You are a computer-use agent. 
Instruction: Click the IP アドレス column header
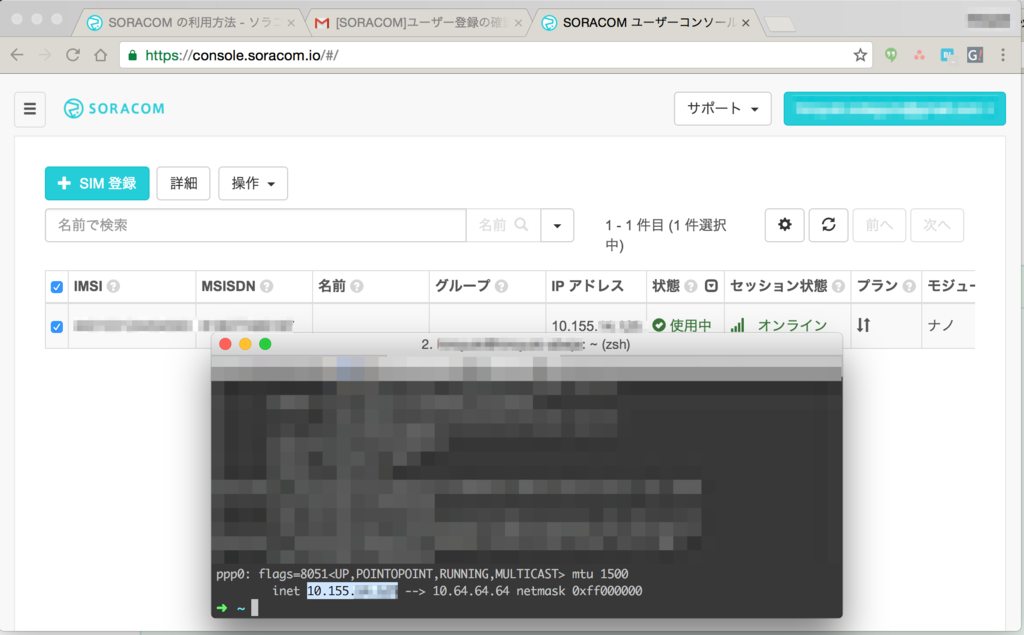[588, 286]
